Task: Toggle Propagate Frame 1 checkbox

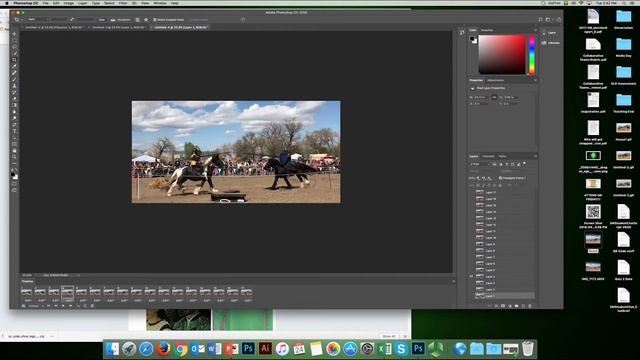Action: point(500,178)
